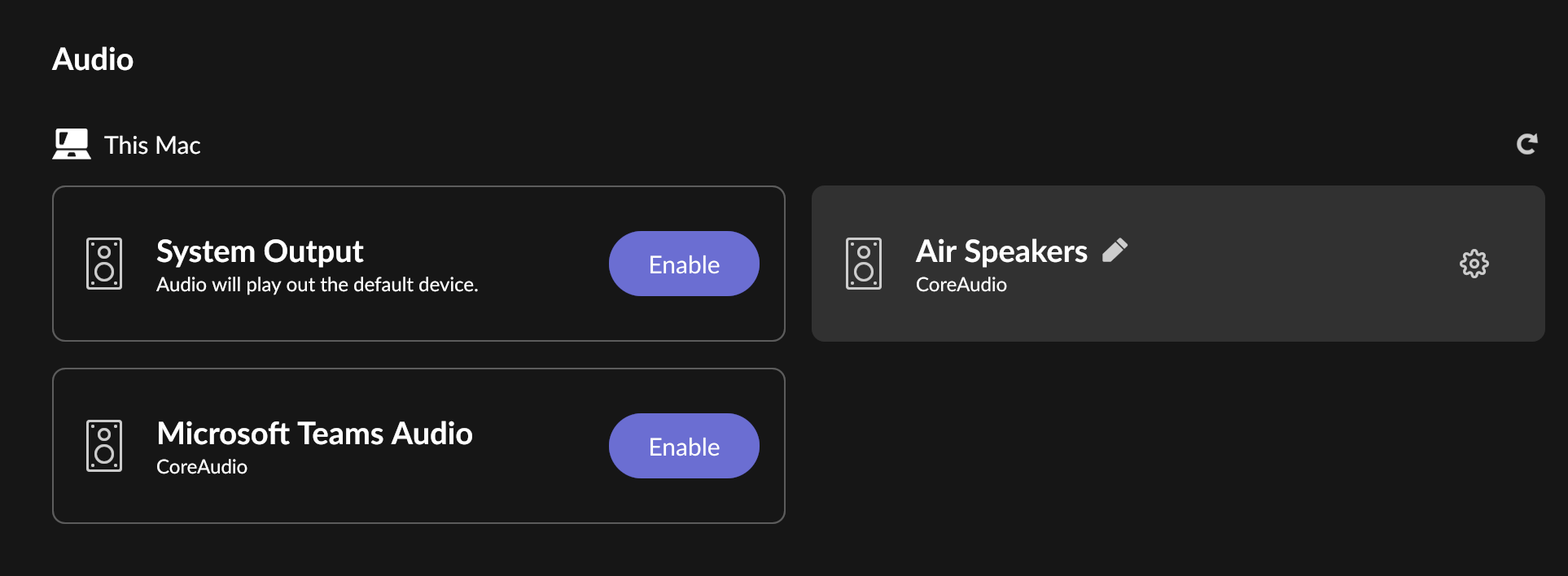Screen dimensions: 1568x576
Task: Enable the Microsoft Teams Audio device
Action: [x=684, y=446]
